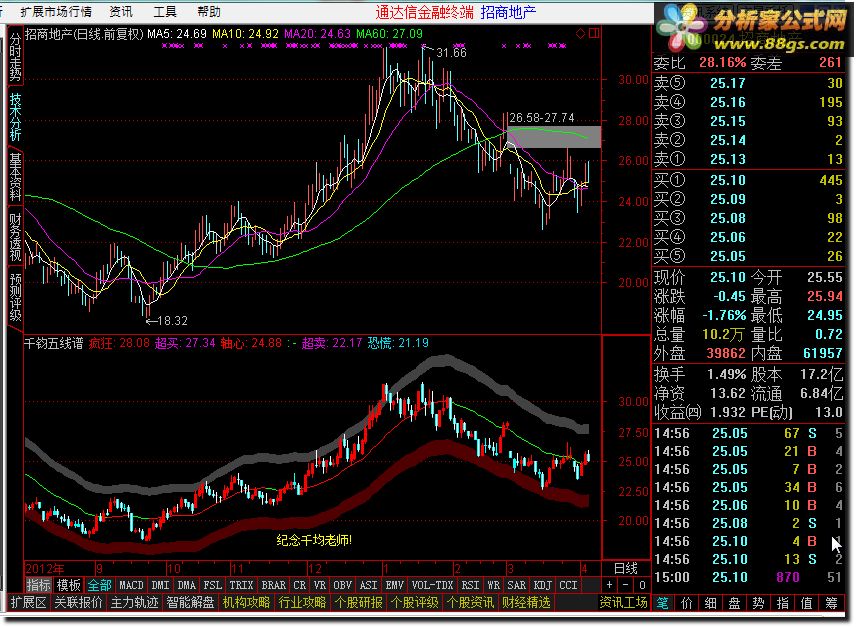Click the red diamond icon atop chart
The height and width of the screenshot is (627, 856).
click(x=580, y=33)
